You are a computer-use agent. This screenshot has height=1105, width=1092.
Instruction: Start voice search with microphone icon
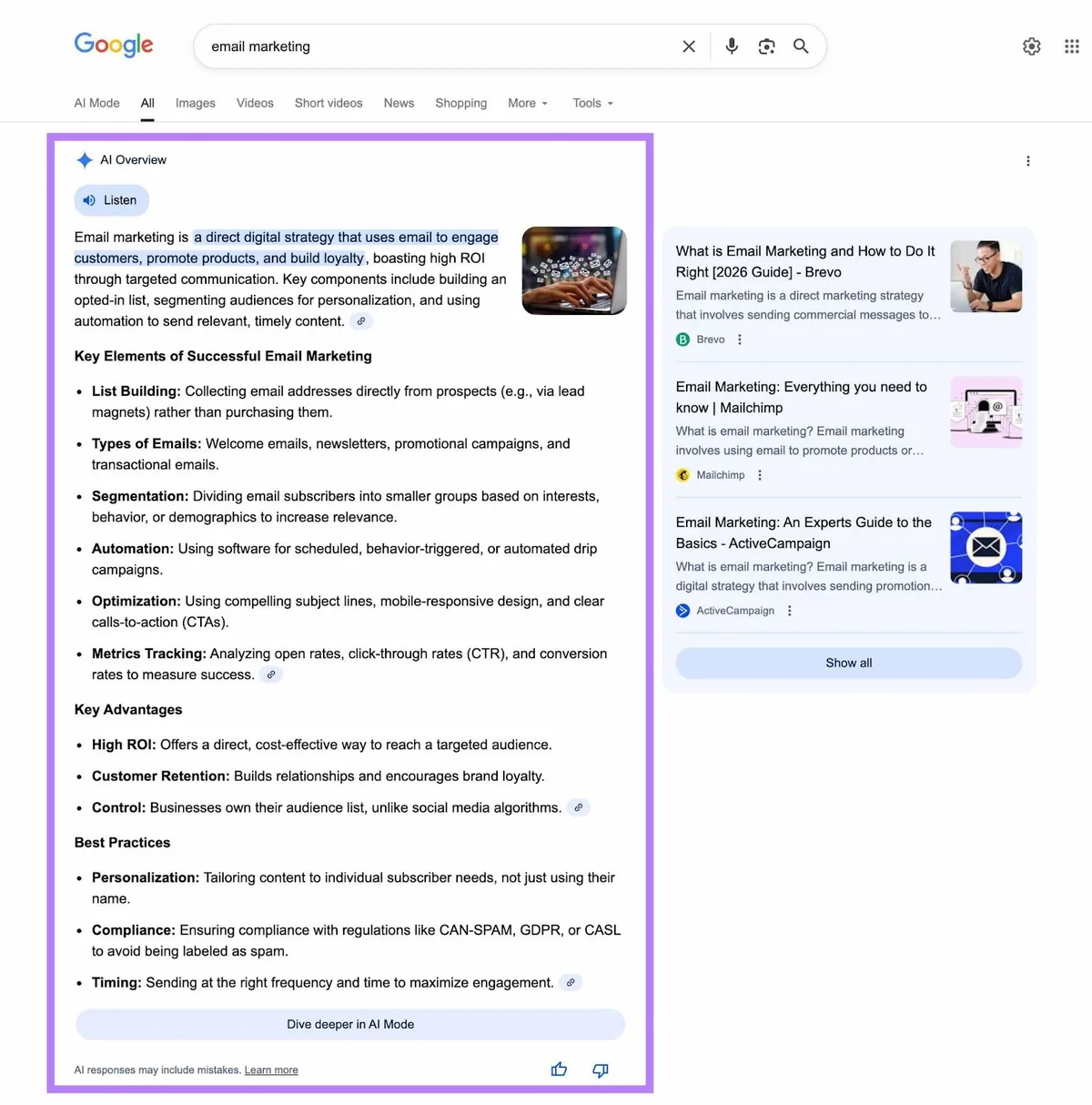[732, 46]
